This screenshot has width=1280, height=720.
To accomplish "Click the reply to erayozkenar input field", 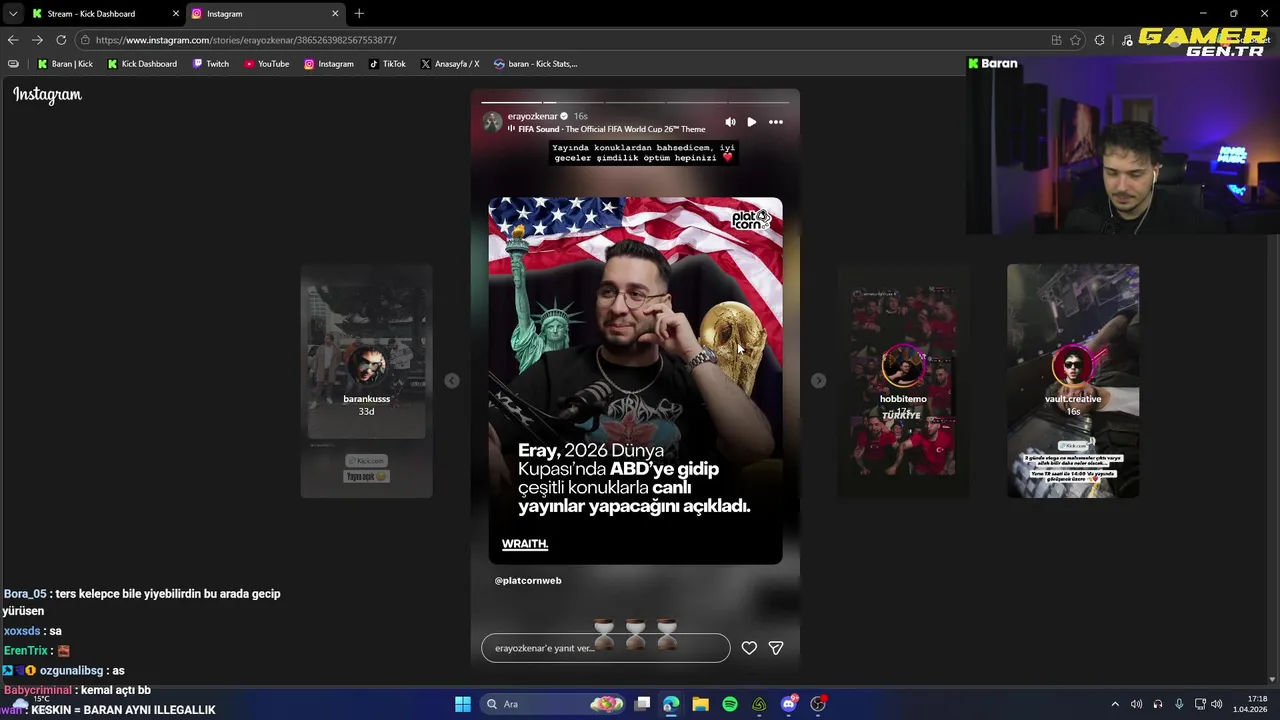I will [606, 648].
